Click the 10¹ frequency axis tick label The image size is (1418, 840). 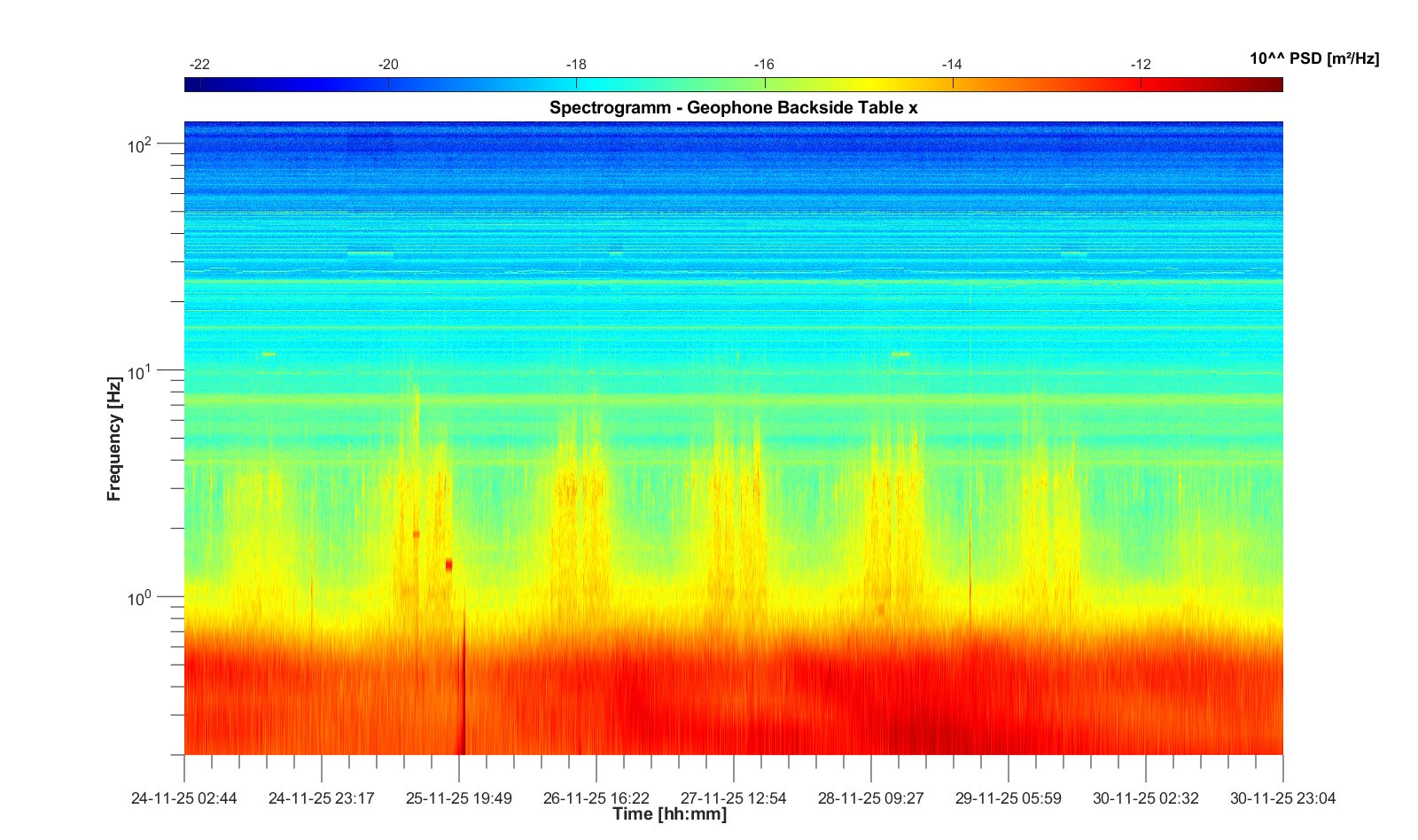(x=140, y=372)
